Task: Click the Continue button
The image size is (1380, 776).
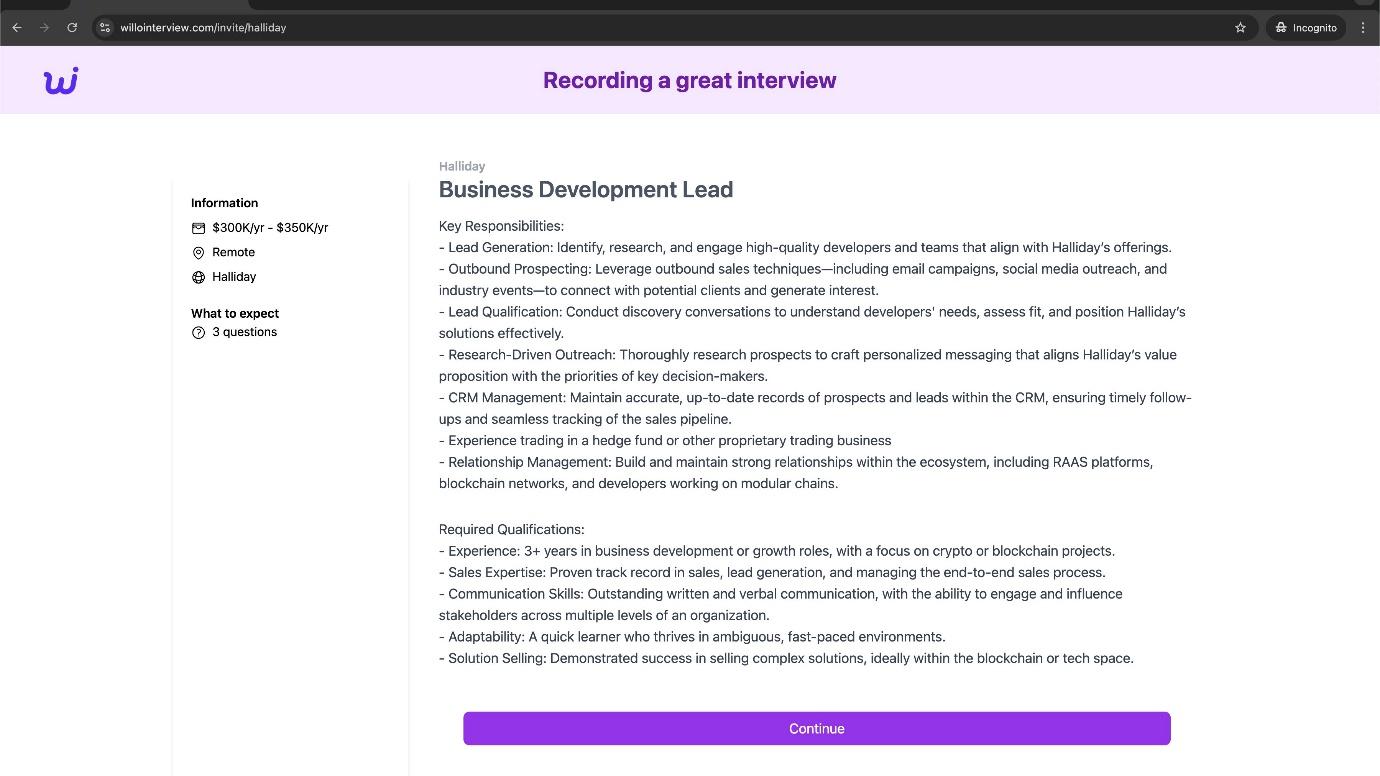Action: (816, 728)
